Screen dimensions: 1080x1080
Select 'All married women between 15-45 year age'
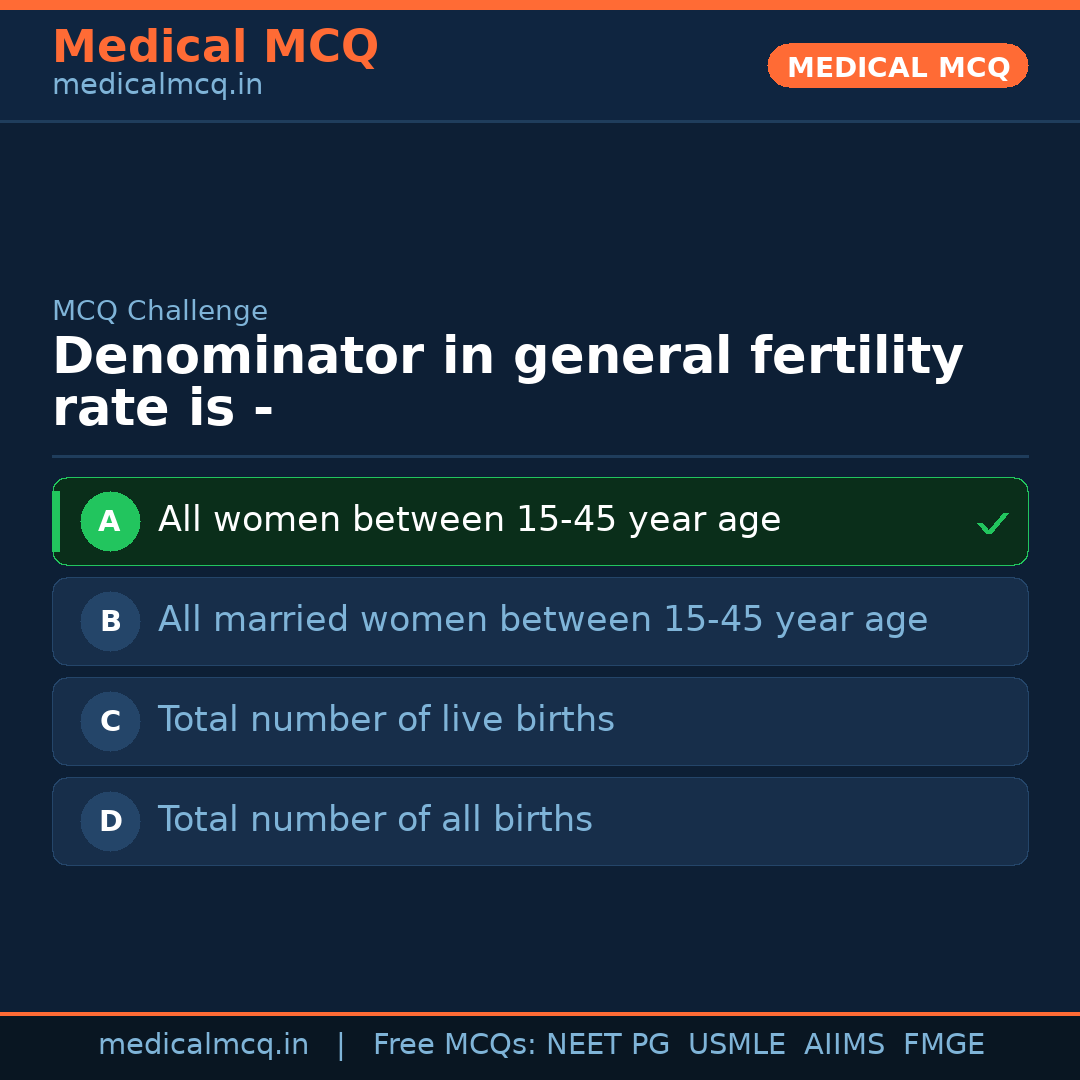(x=542, y=621)
